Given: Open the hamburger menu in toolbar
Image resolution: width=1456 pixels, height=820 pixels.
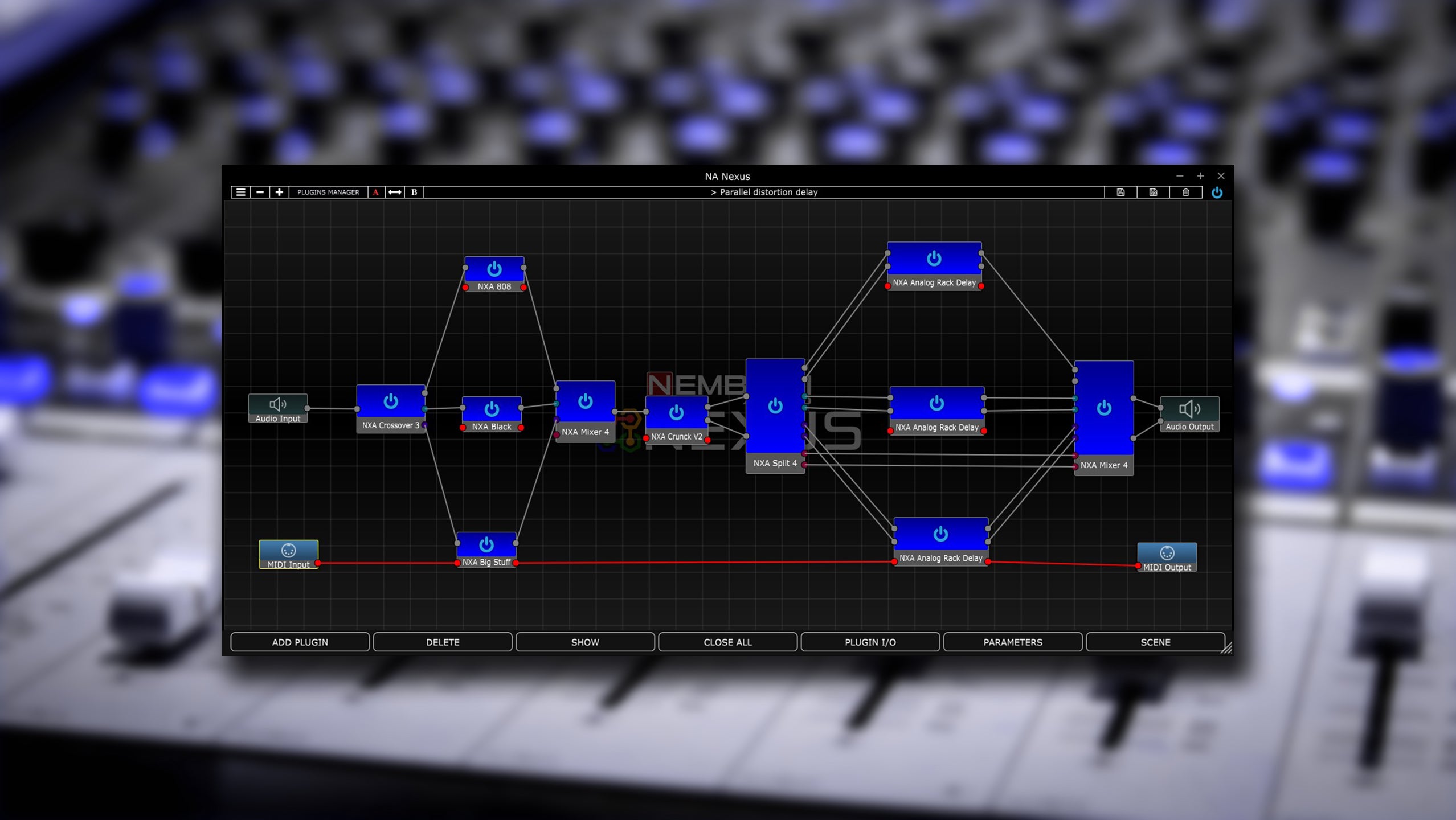Looking at the screenshot, I should (240, 192).
